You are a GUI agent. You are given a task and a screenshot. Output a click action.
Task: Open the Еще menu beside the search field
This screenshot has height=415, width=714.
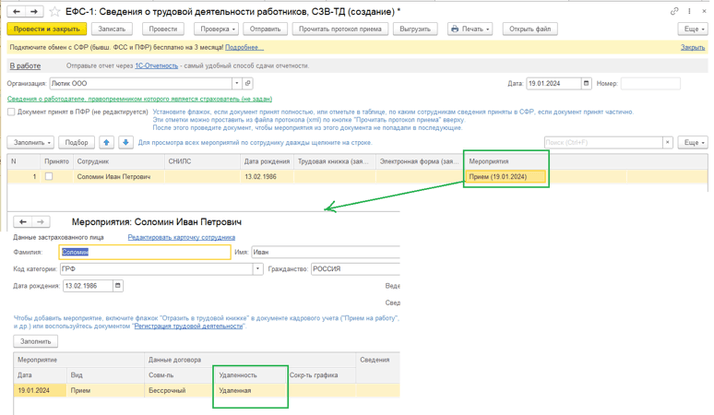tap(689, 142)
